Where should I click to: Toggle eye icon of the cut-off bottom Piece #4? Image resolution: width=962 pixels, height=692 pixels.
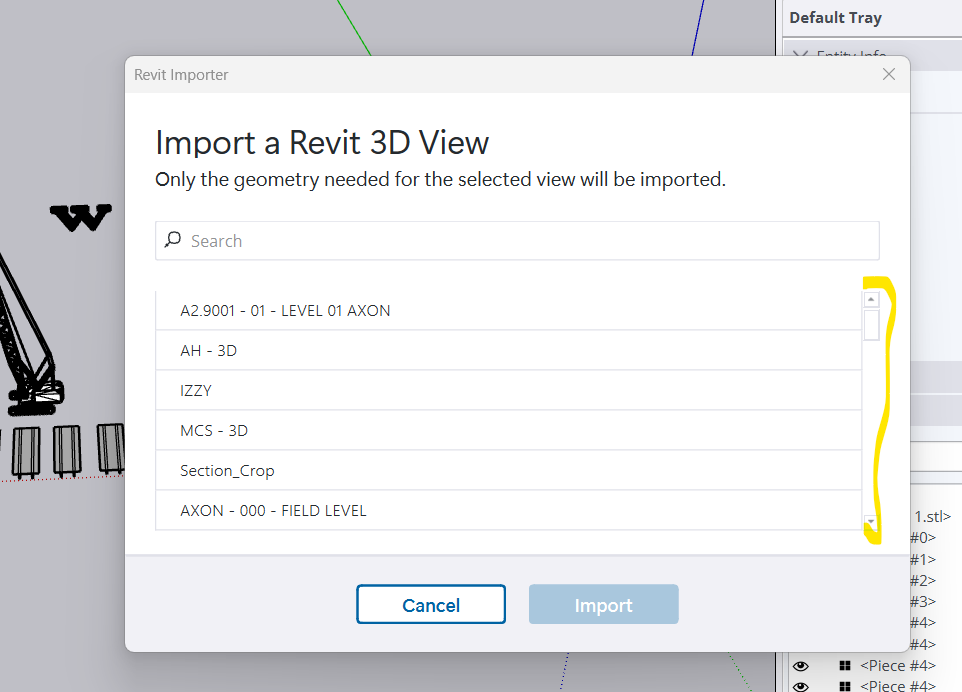coord(801,686)
